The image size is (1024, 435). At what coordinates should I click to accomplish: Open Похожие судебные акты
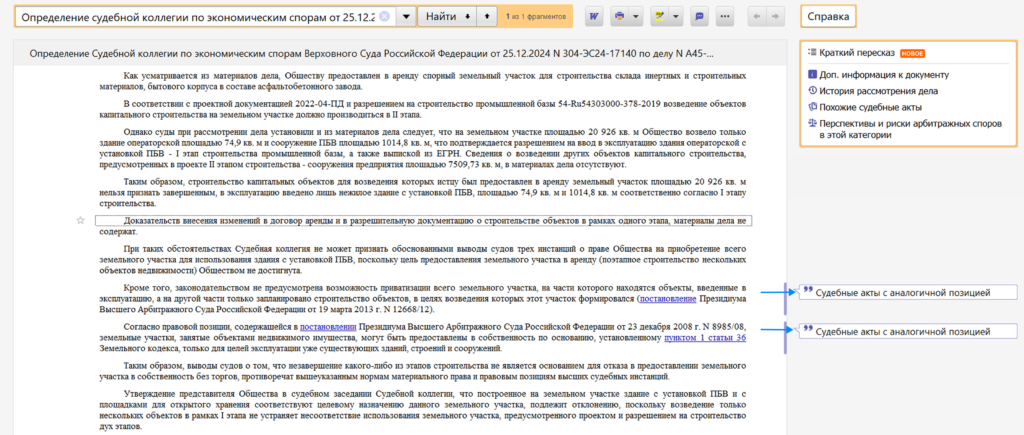871,107
